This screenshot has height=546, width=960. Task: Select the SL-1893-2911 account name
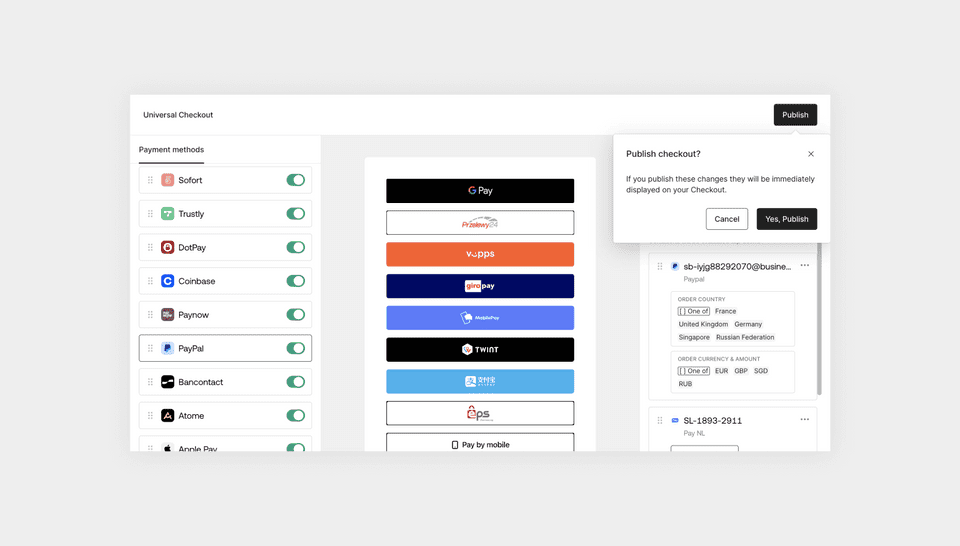[713, 421]
